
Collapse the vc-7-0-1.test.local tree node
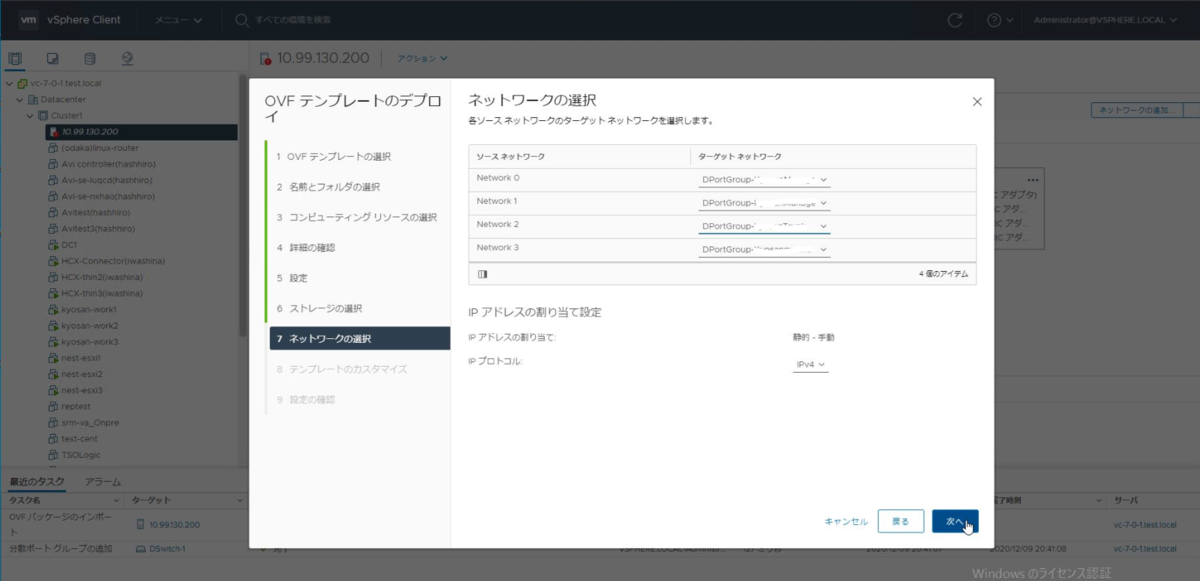[8, 83]
